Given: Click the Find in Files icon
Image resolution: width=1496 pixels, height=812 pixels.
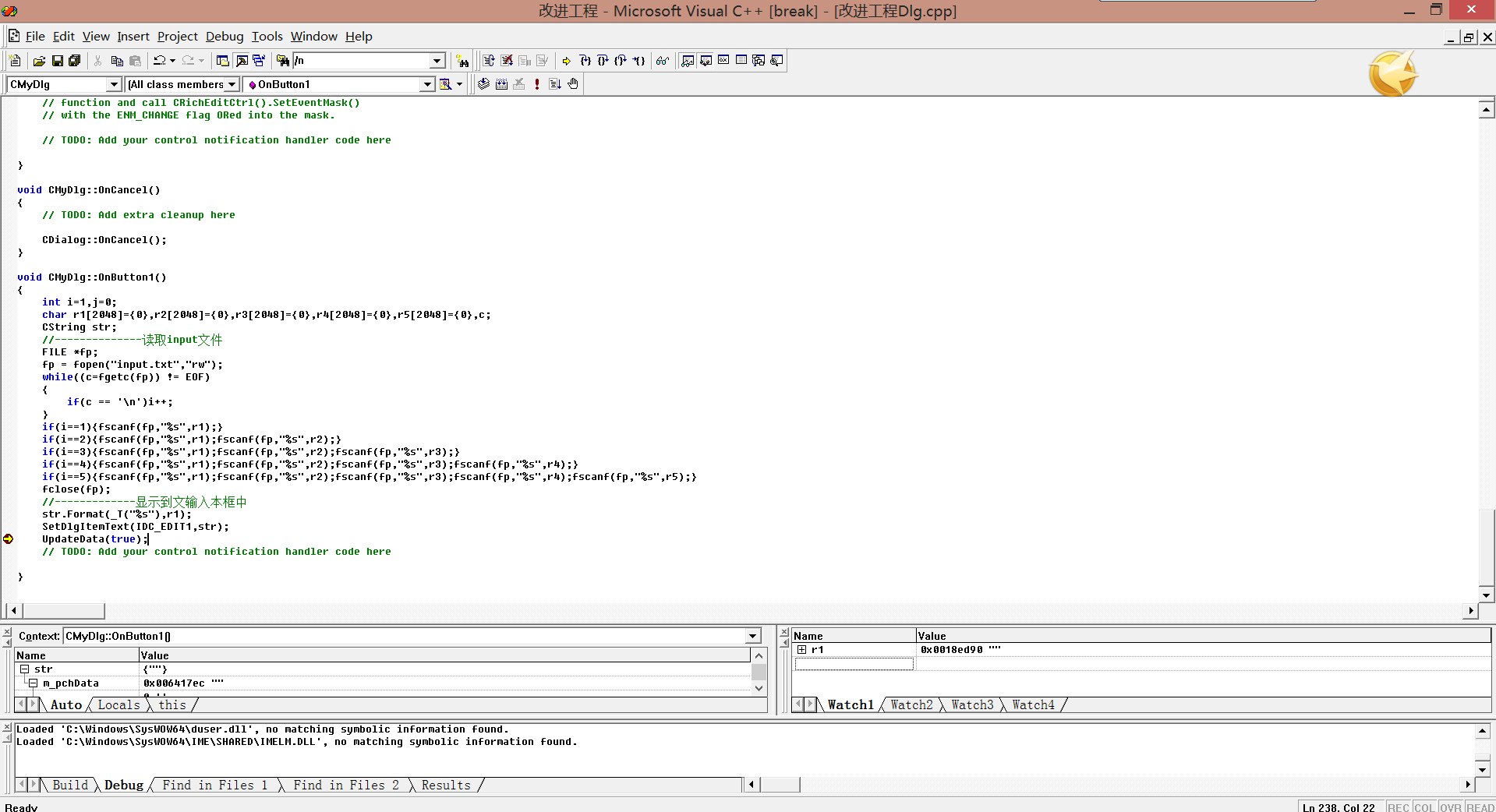Looking at the screenshot, I should click(x=283, y=61).
